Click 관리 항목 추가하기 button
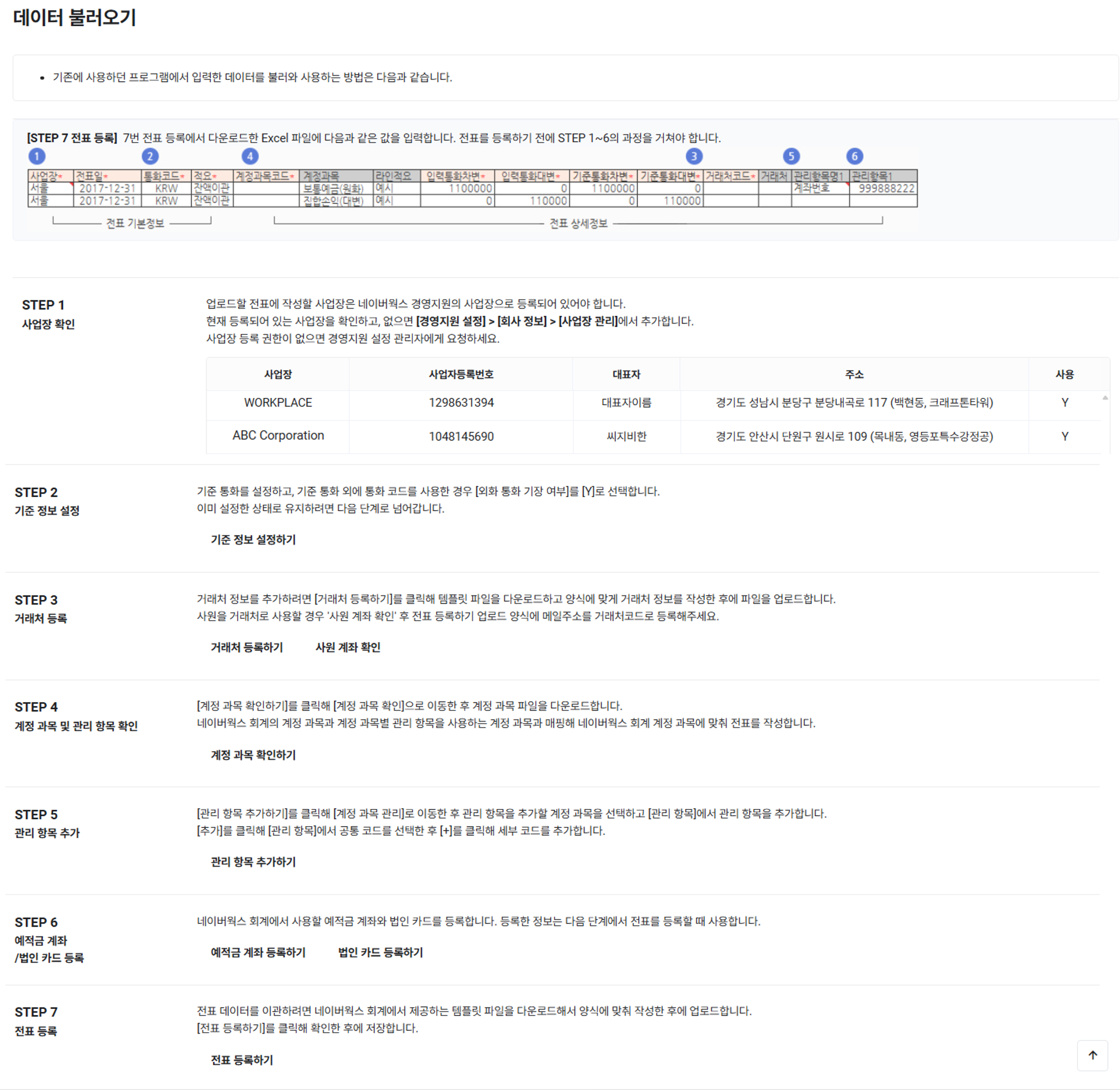This screenshot has width=1120, height=1090. point(253,862)
